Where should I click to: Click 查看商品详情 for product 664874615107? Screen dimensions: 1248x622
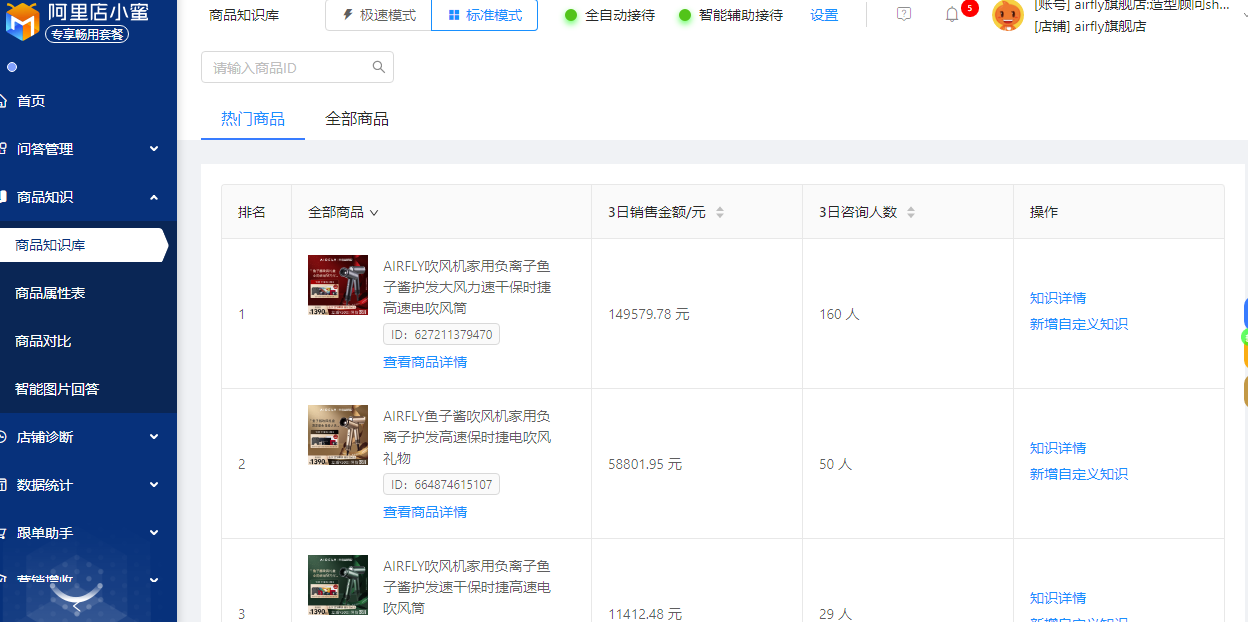coord(425,512)
